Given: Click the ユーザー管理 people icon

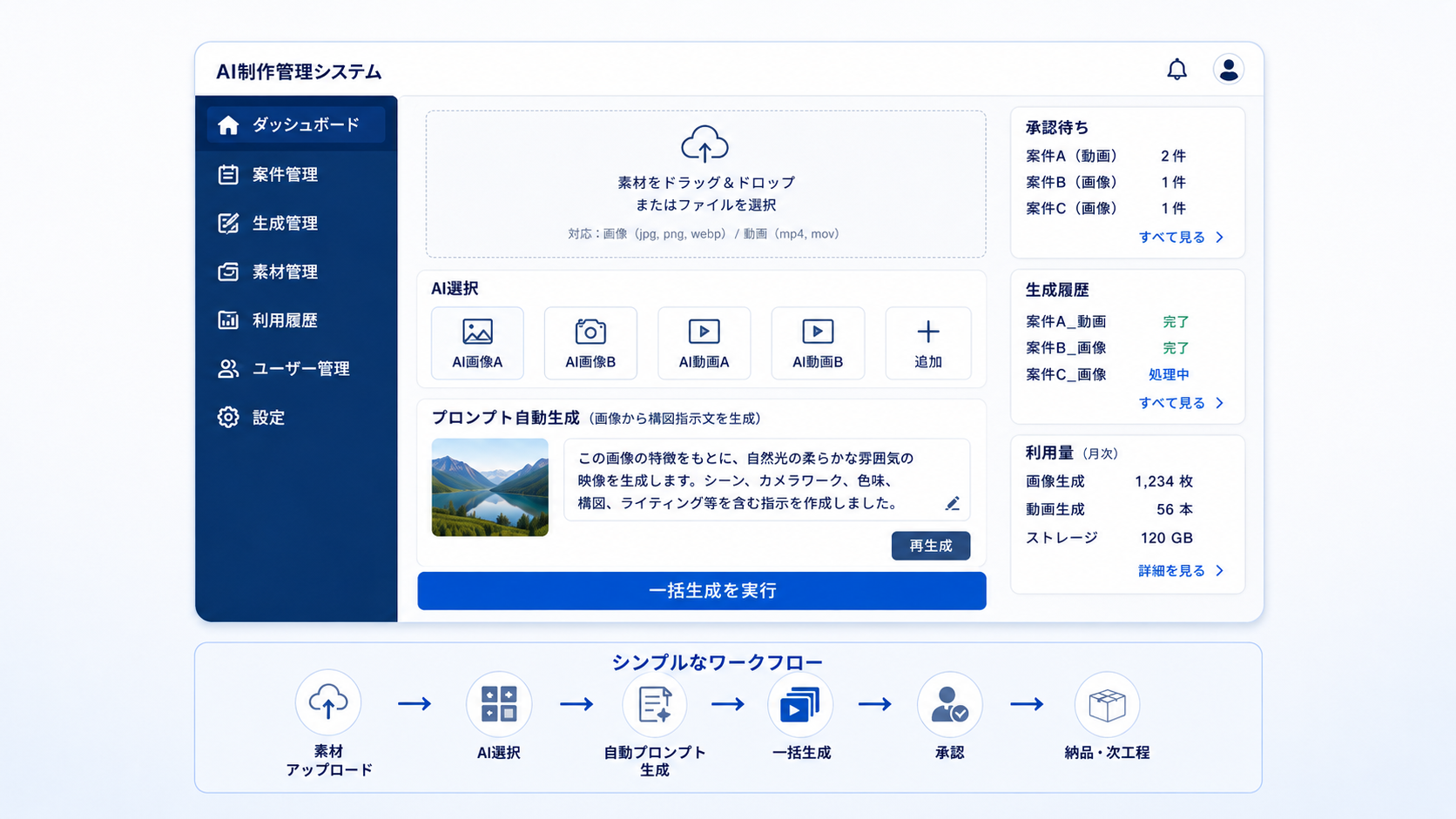Looking at the screenshot, I should point(228,369).
